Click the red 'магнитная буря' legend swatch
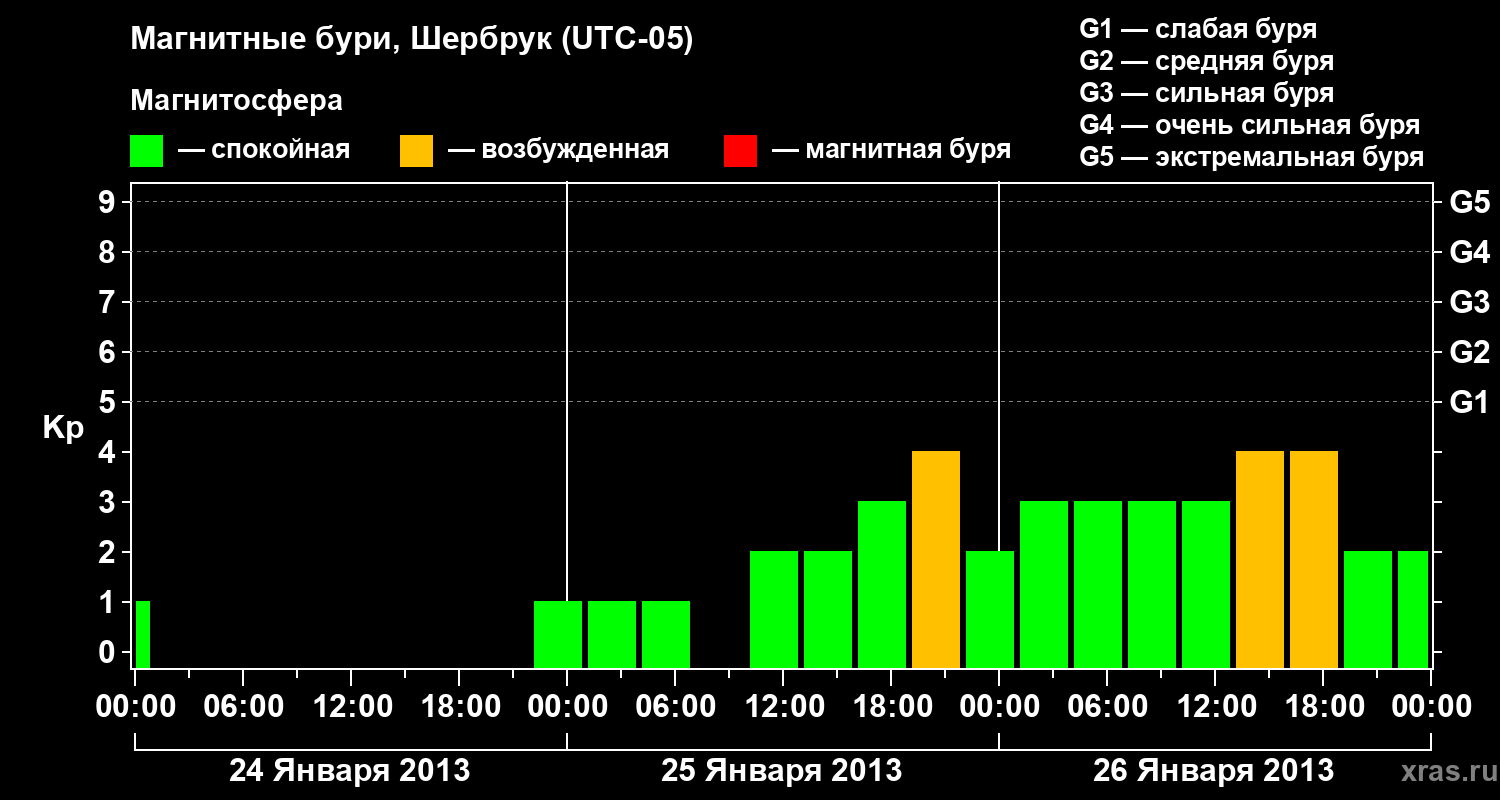1500x800 pixels. pyautogui.click(x=740, y=151)
